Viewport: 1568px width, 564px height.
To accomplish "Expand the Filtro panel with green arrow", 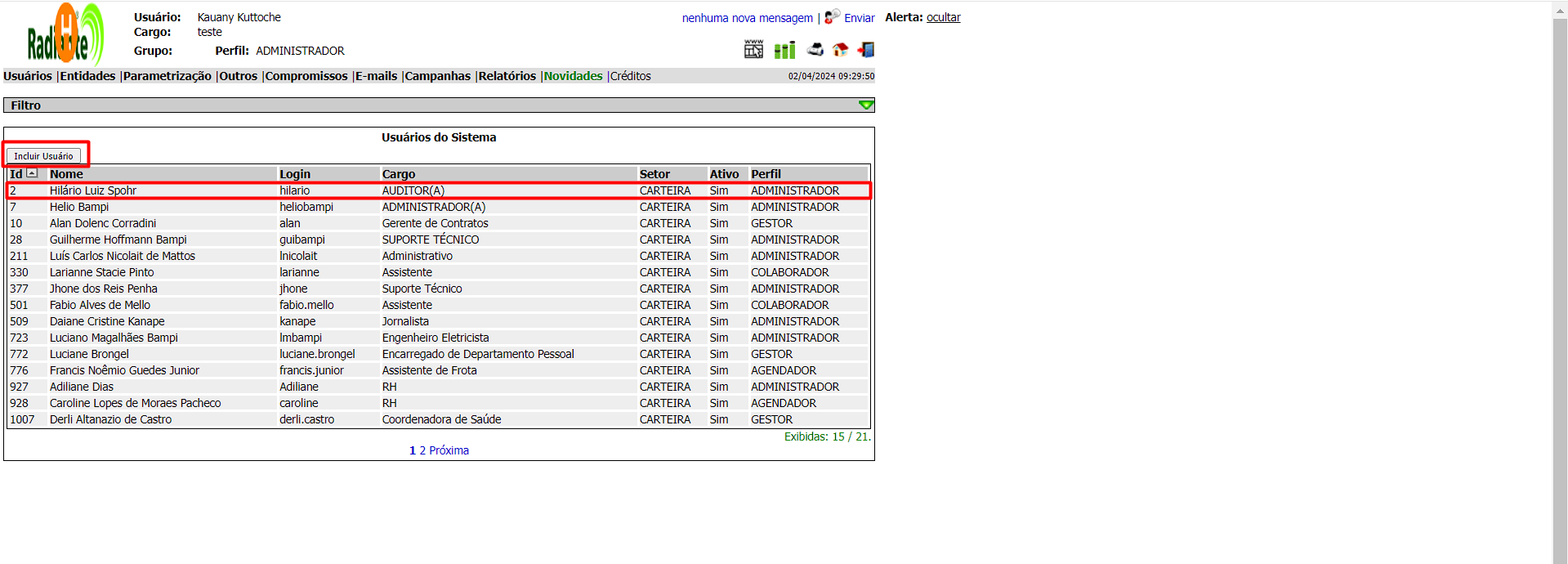I will (866, 105).
